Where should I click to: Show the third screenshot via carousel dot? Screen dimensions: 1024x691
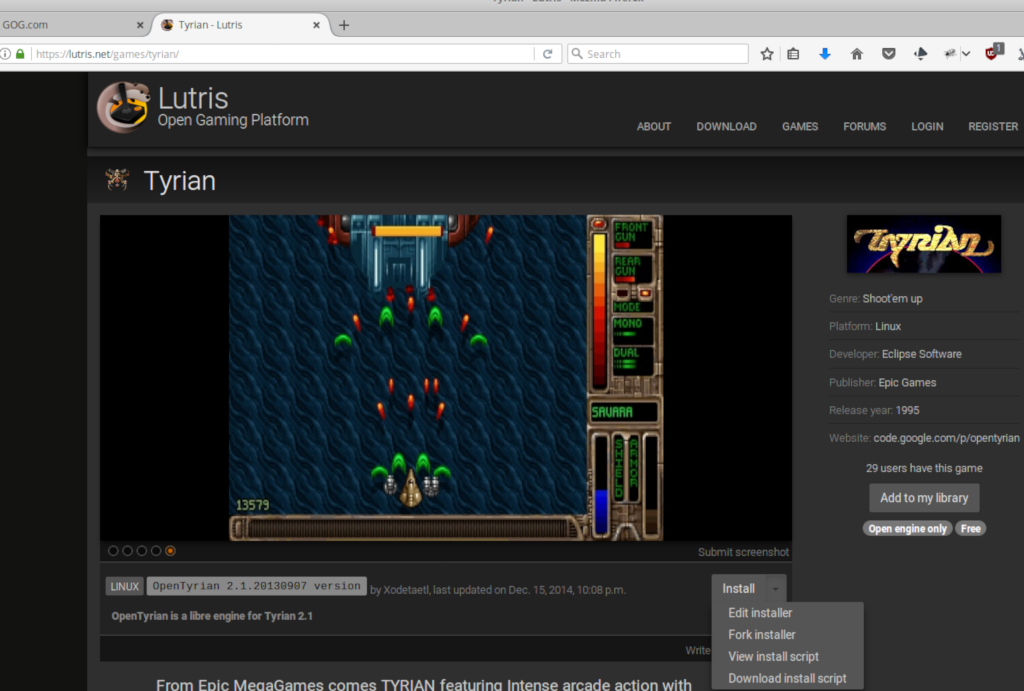pos(142,551)
